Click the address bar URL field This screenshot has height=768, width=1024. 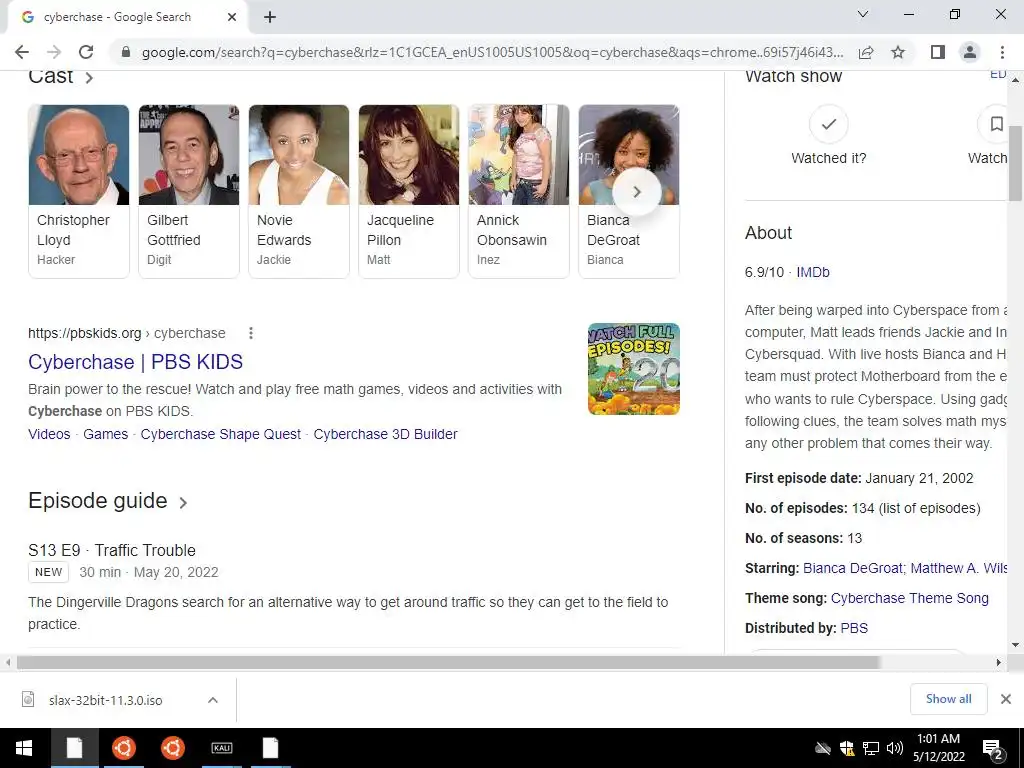pos(492,52)
